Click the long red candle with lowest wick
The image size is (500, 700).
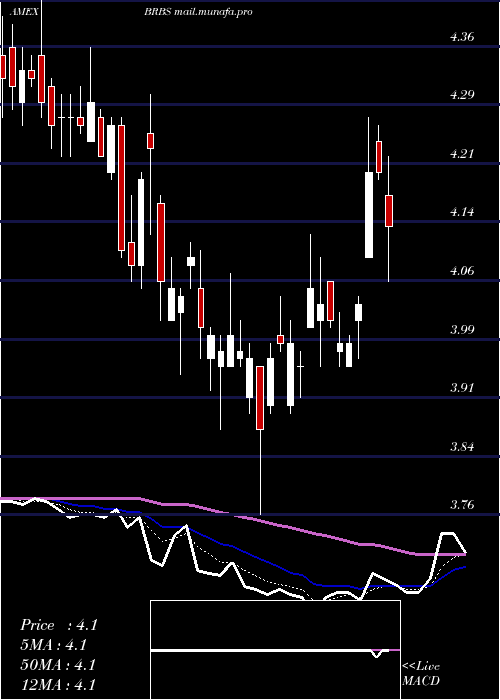260,398
